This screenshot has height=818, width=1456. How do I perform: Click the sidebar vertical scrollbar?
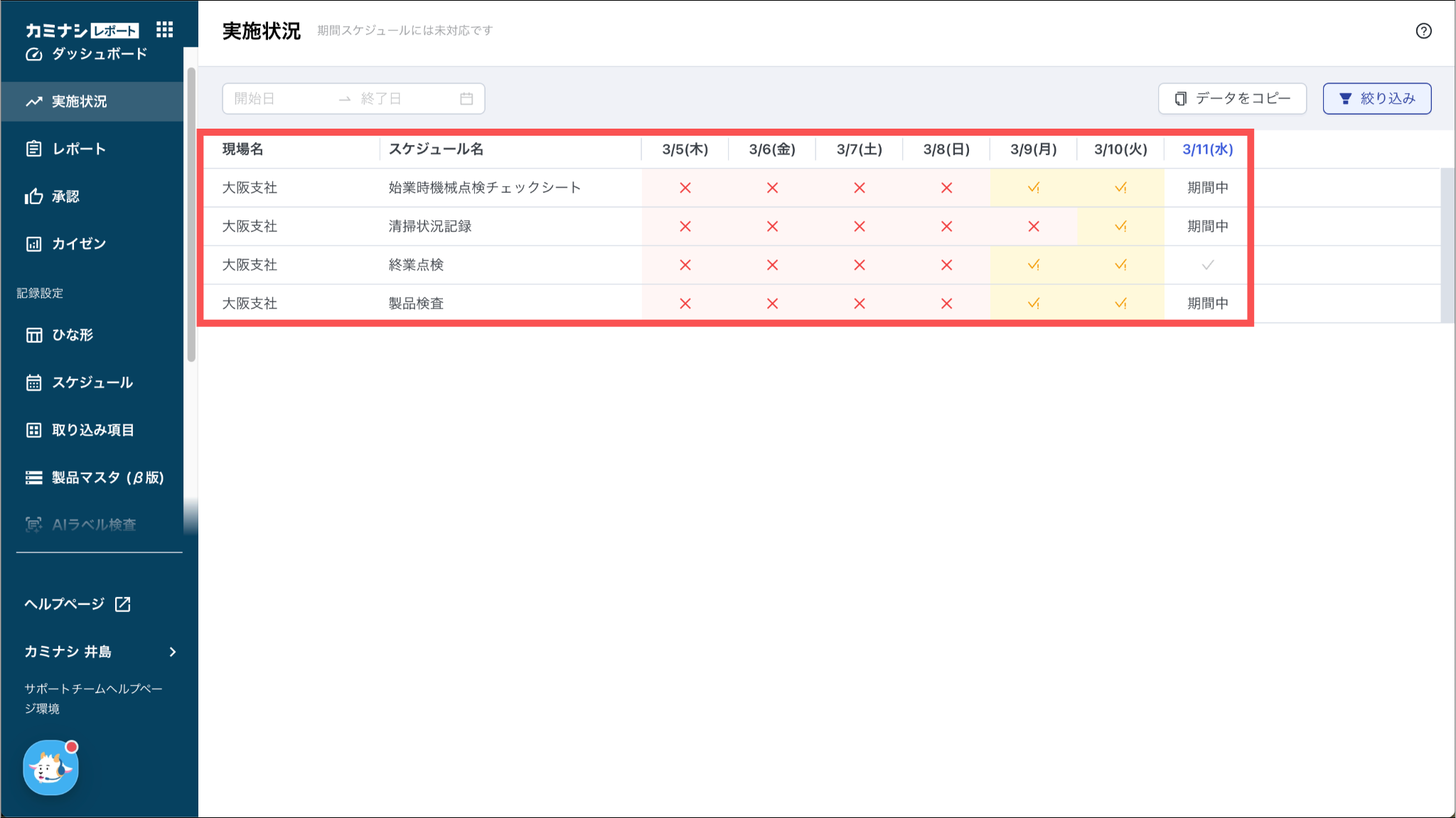click(191, 213)
